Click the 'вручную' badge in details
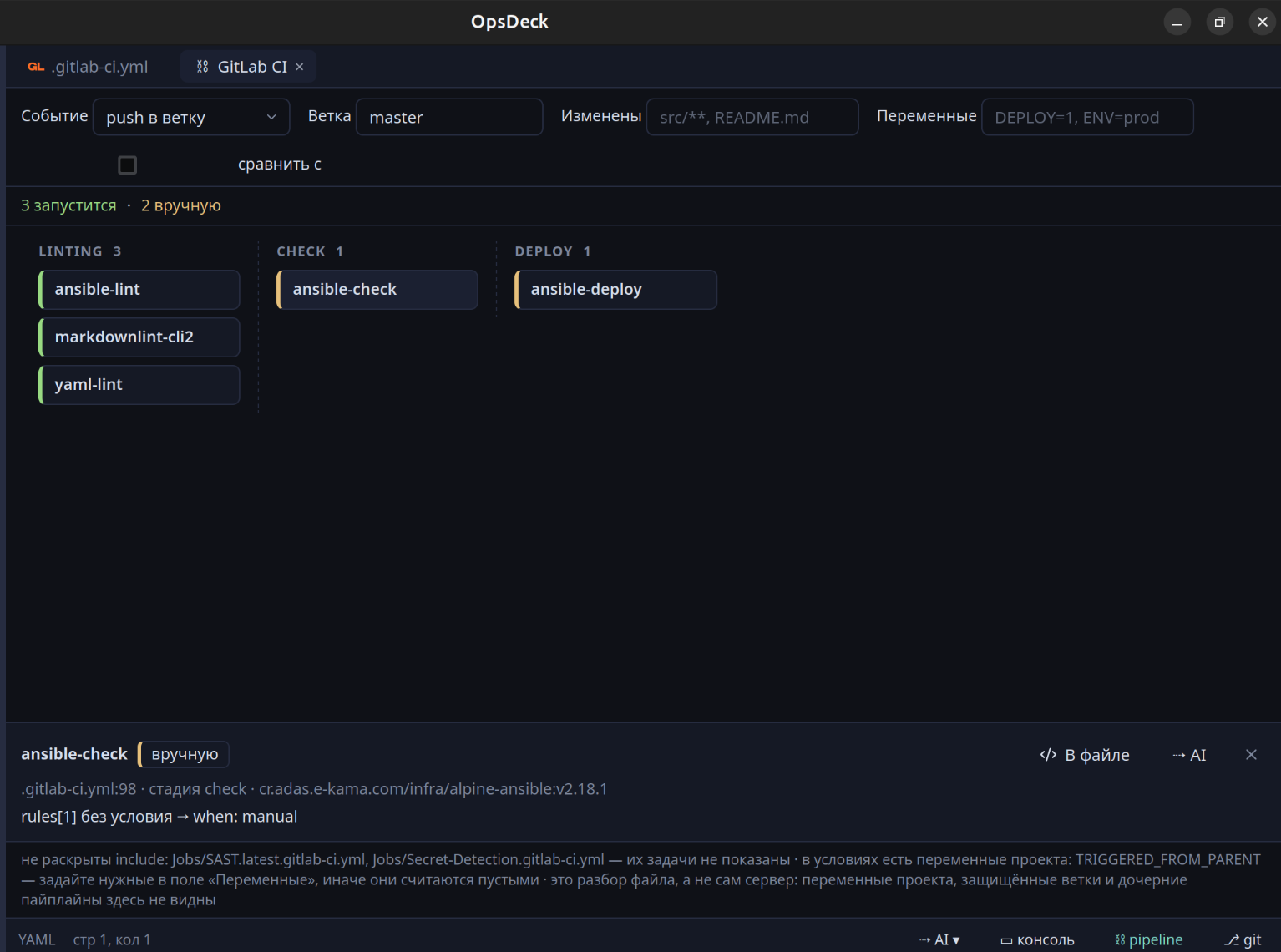This screenshot has width=1281, height=952. (184, 754)
